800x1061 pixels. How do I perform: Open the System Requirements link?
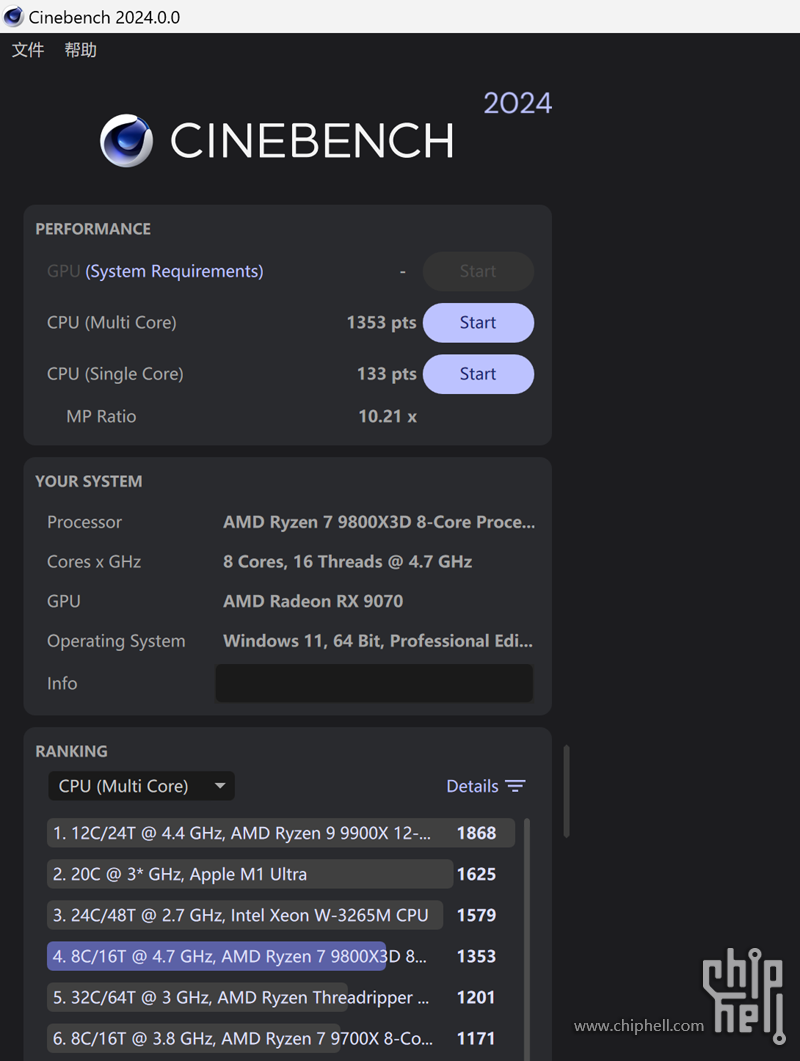pyautogui.click(x=174, y=271)
